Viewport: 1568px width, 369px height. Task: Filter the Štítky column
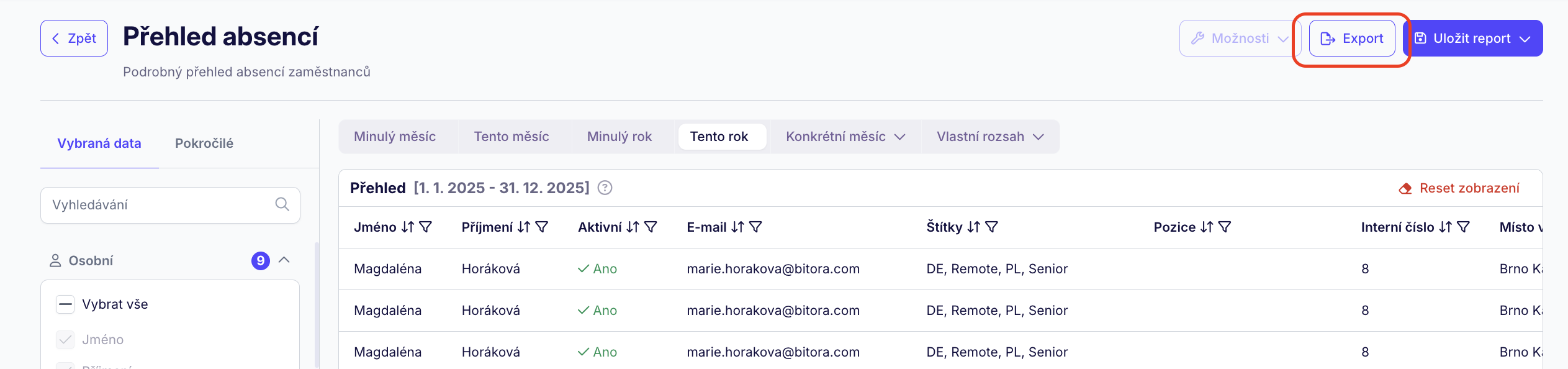pos(992,227)
